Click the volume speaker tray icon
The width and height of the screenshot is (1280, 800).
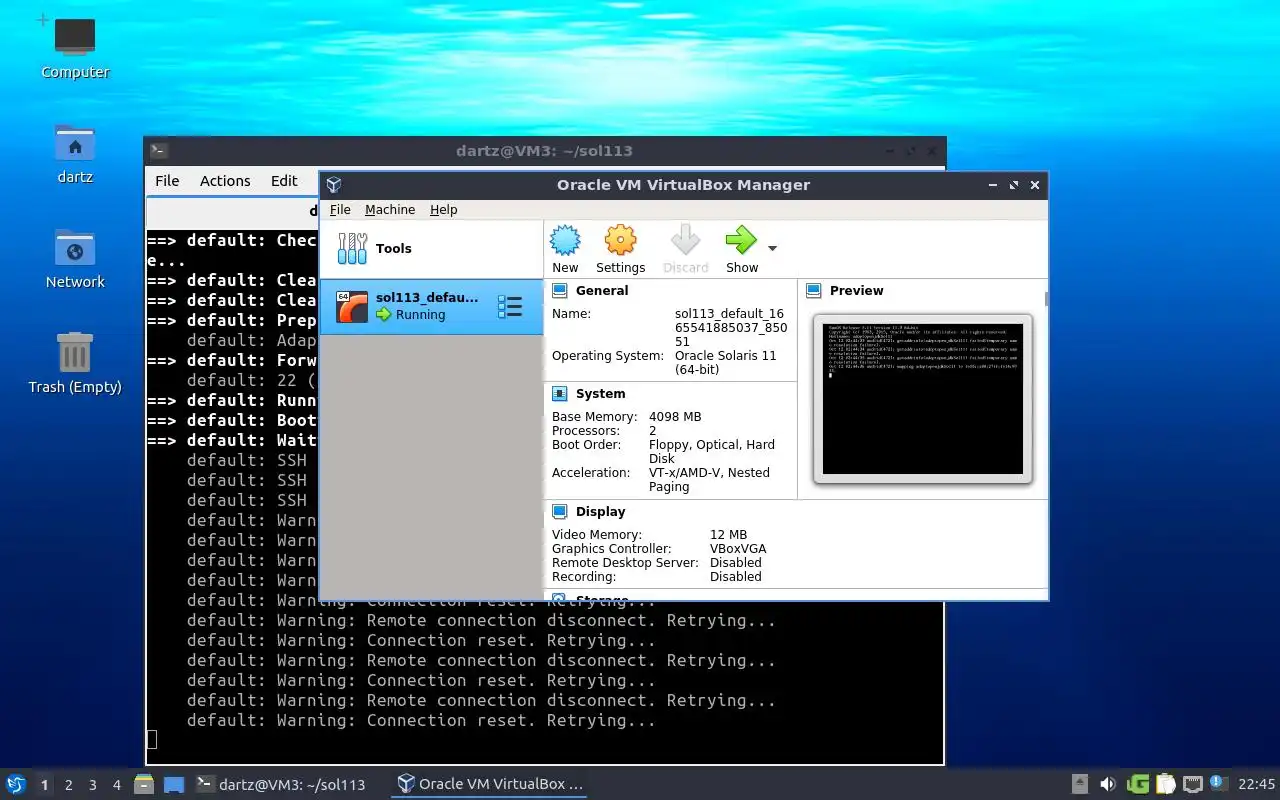[1108, 784]
